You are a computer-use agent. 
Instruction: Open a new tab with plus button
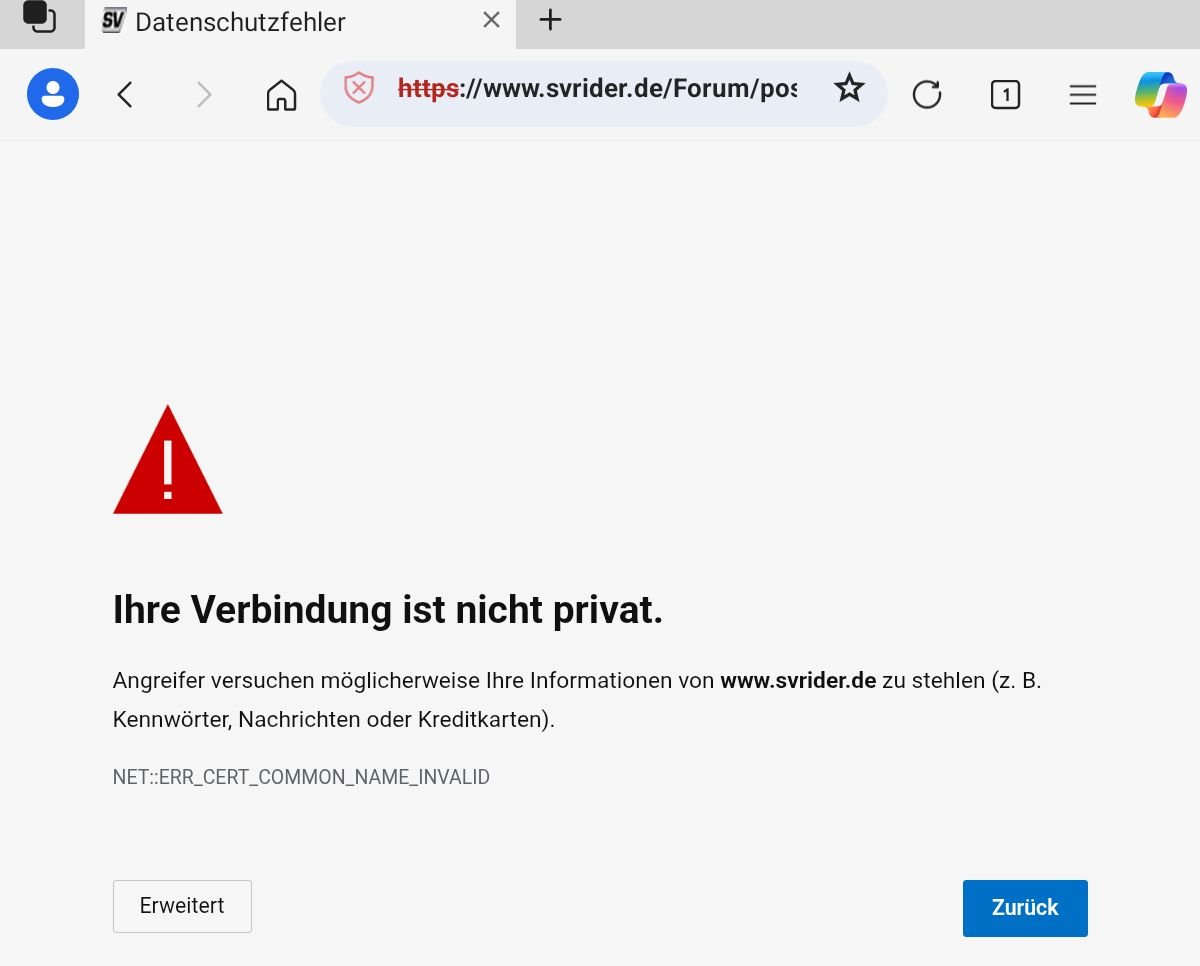[x=550, y=20]
